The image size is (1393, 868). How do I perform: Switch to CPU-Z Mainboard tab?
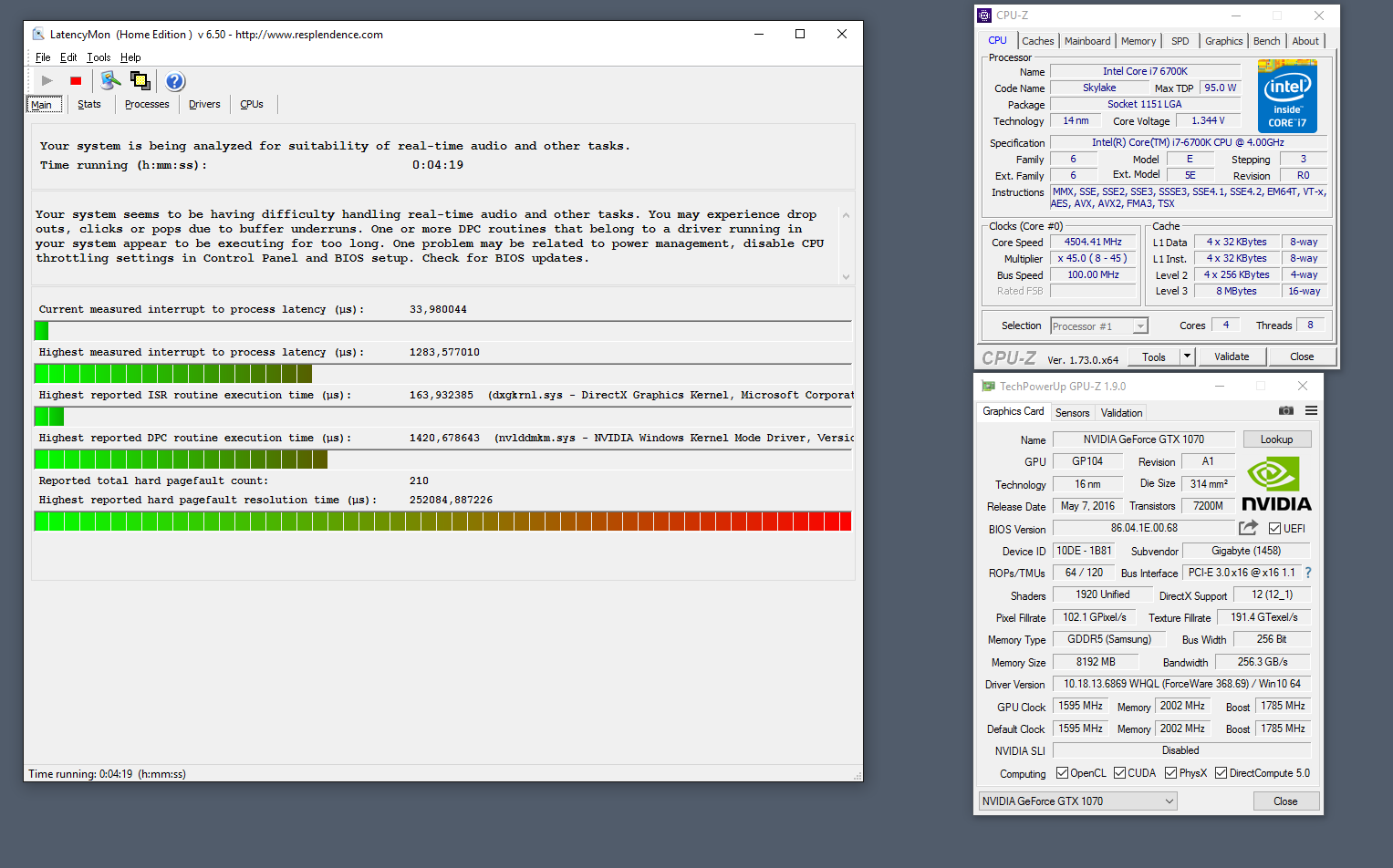[1087, 41]
